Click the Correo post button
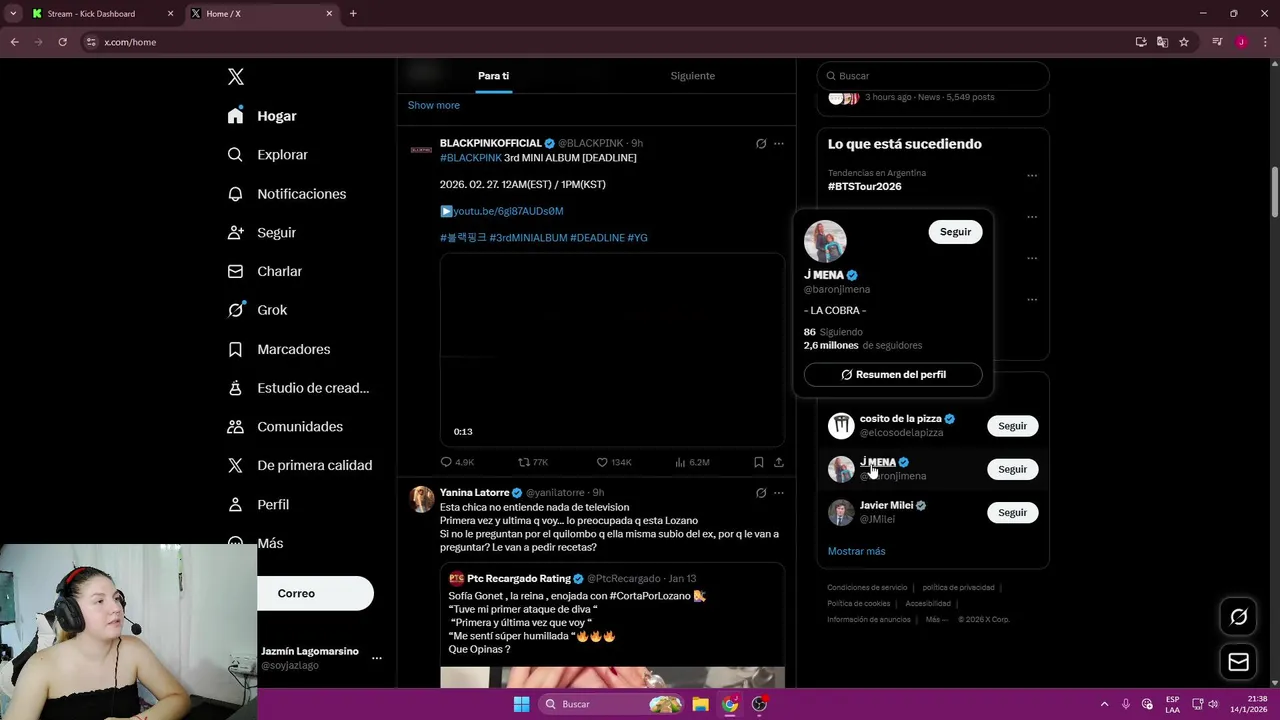This screenshot has width=1280, height=720. coord(315,594)
